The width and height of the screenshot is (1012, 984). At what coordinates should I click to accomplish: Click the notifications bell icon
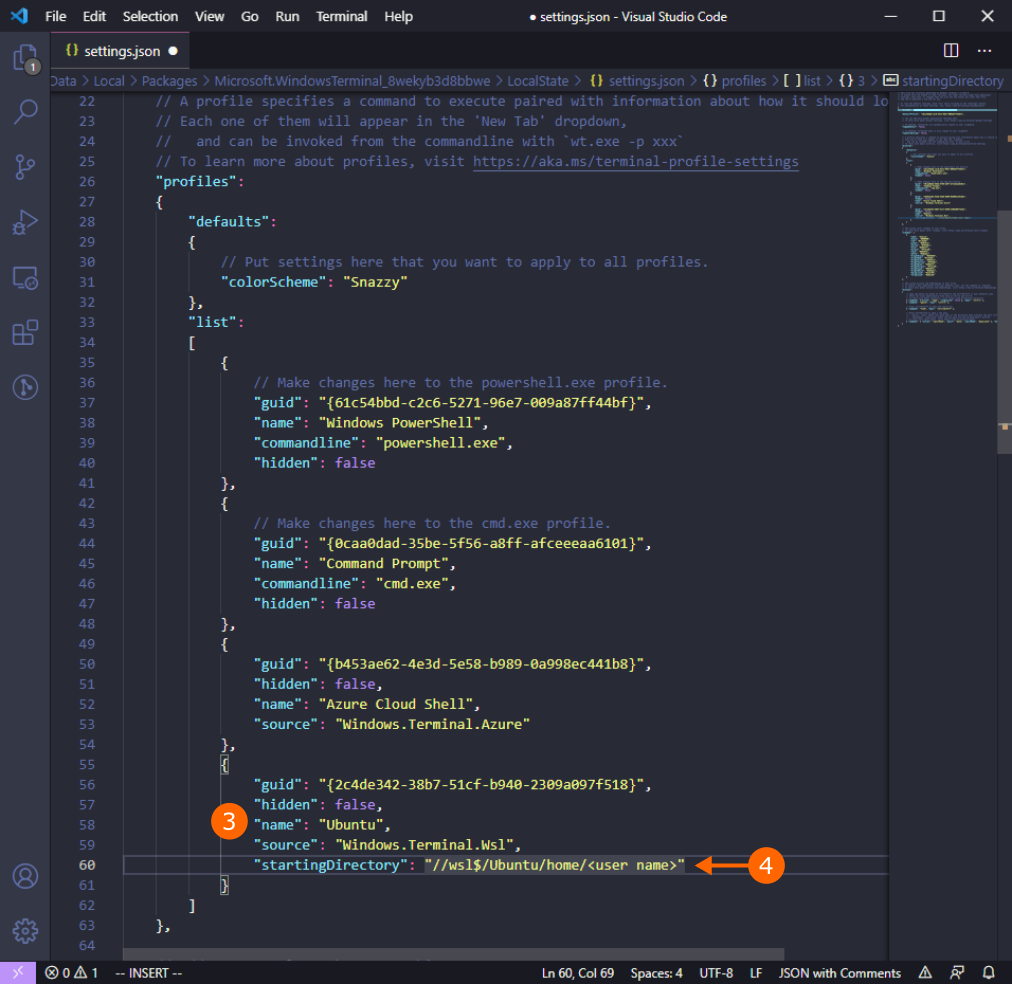click(x=988, y=972)
